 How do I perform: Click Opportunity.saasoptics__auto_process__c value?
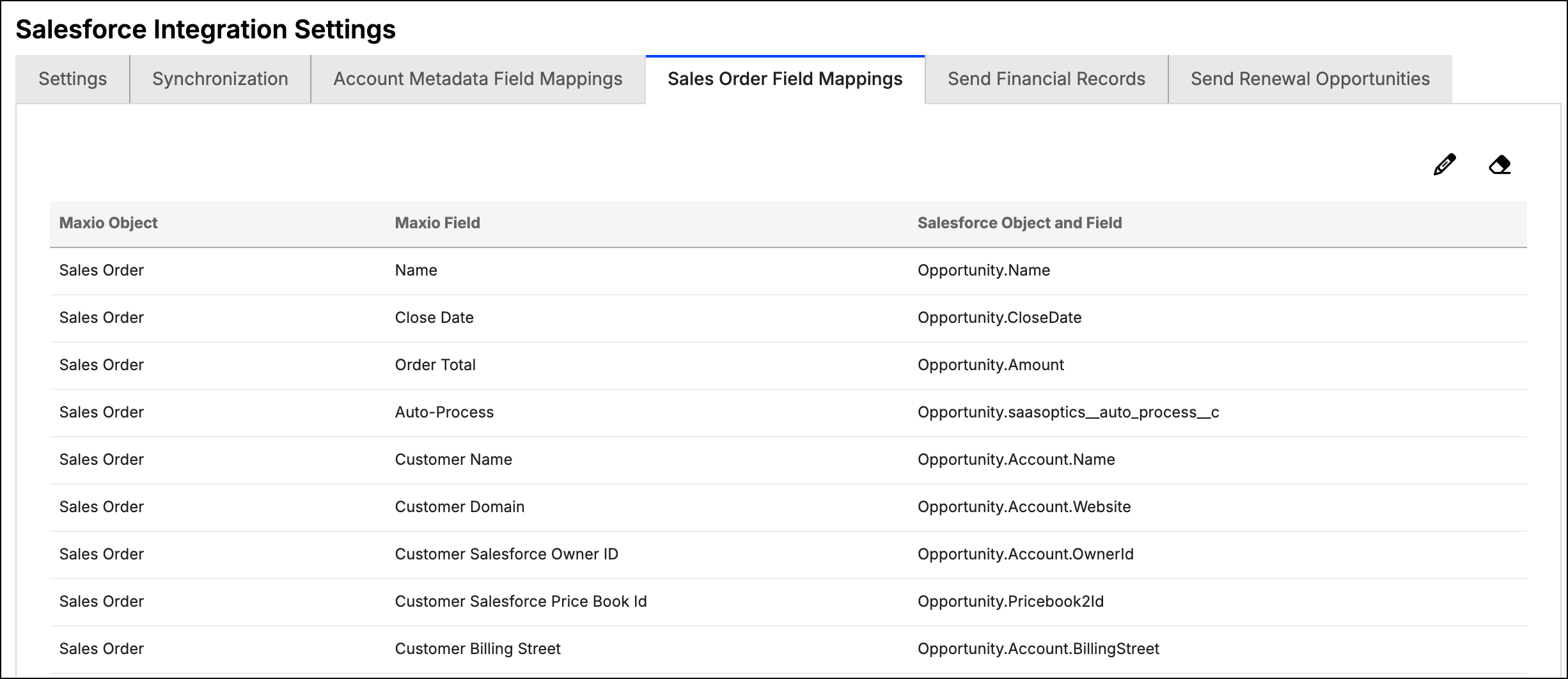(x=1068, y=412)
